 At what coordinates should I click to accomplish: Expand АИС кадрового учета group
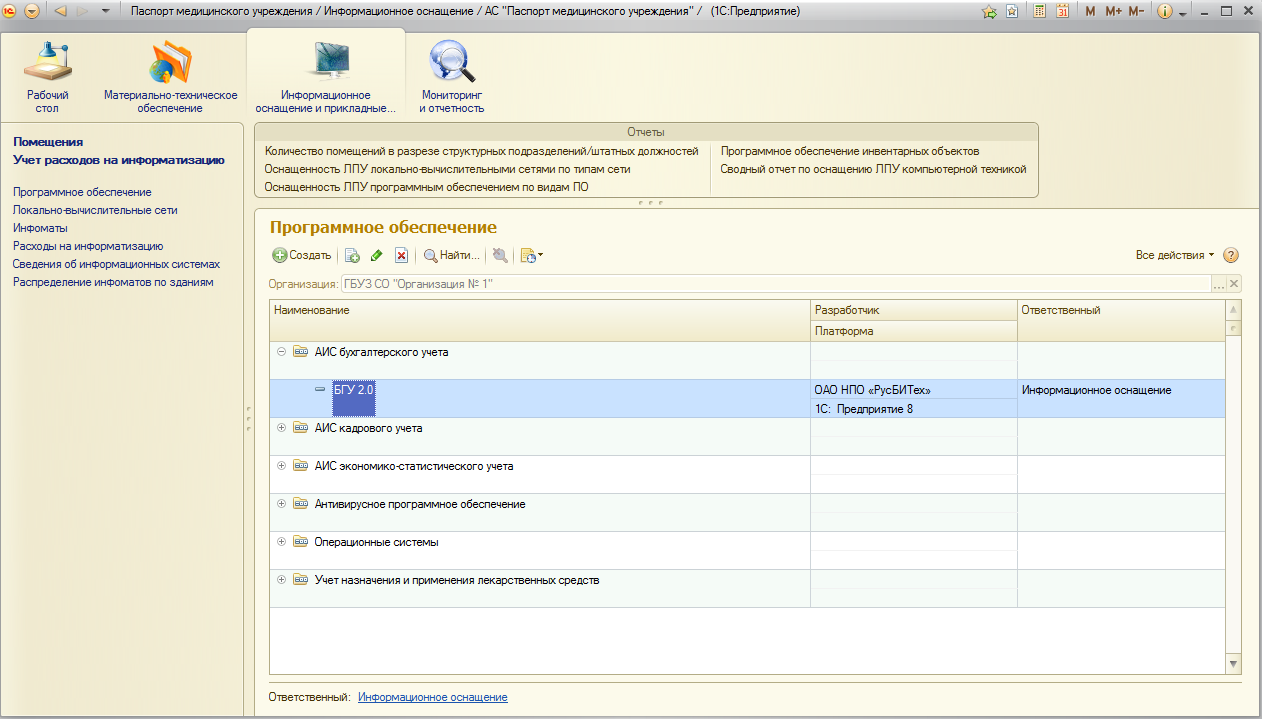click(x=282, y=428)
